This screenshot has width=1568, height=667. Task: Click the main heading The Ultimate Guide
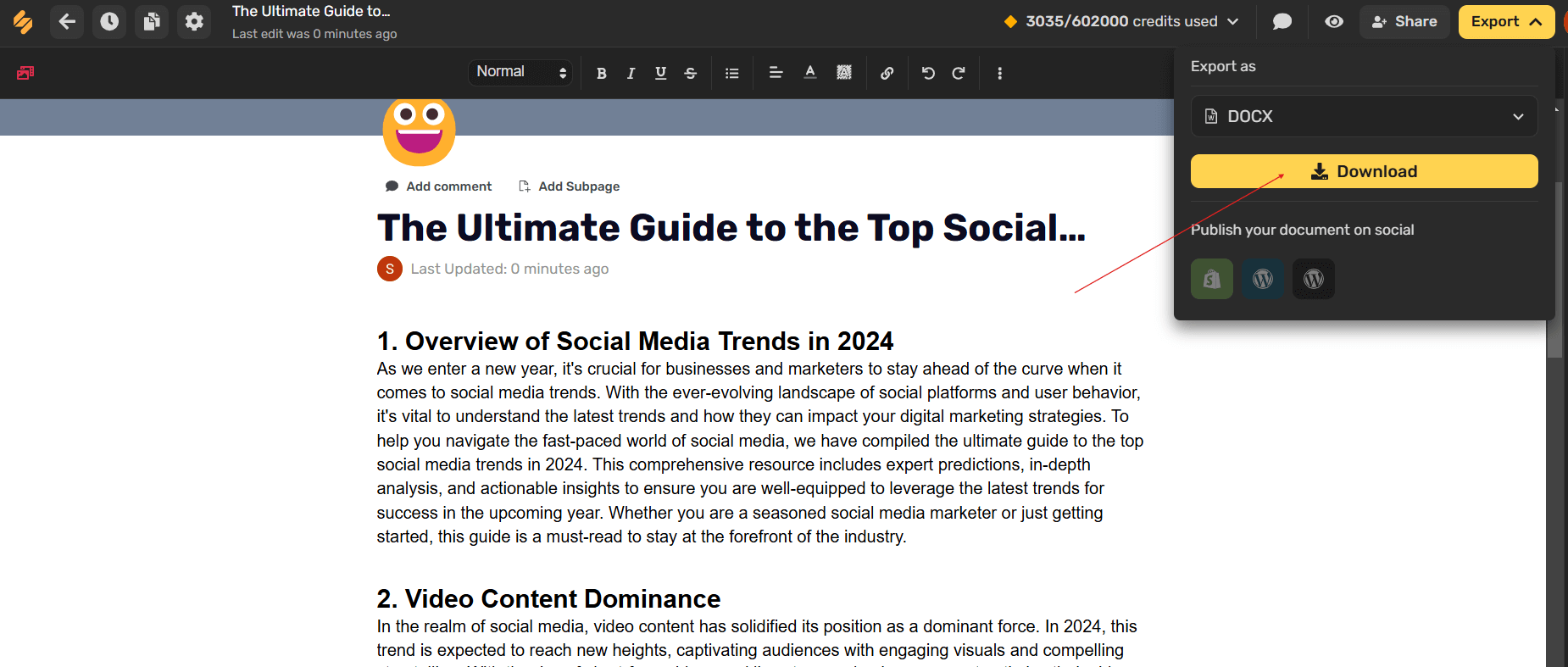731,228
